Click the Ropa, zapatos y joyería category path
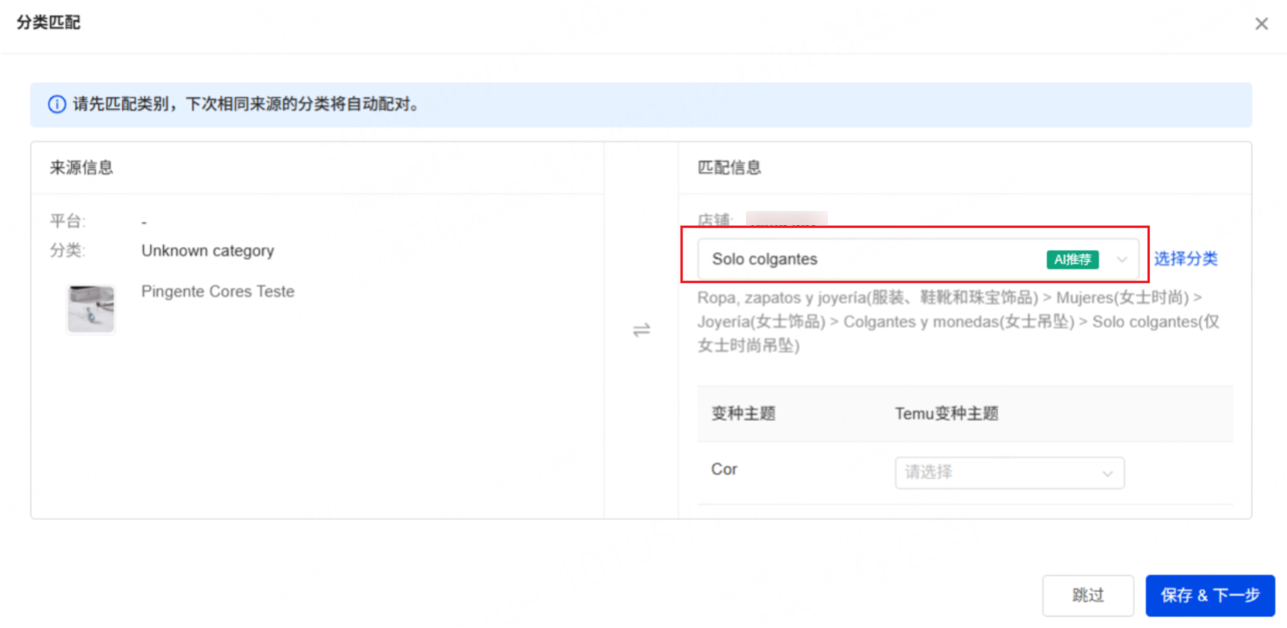 click(958, 322)
